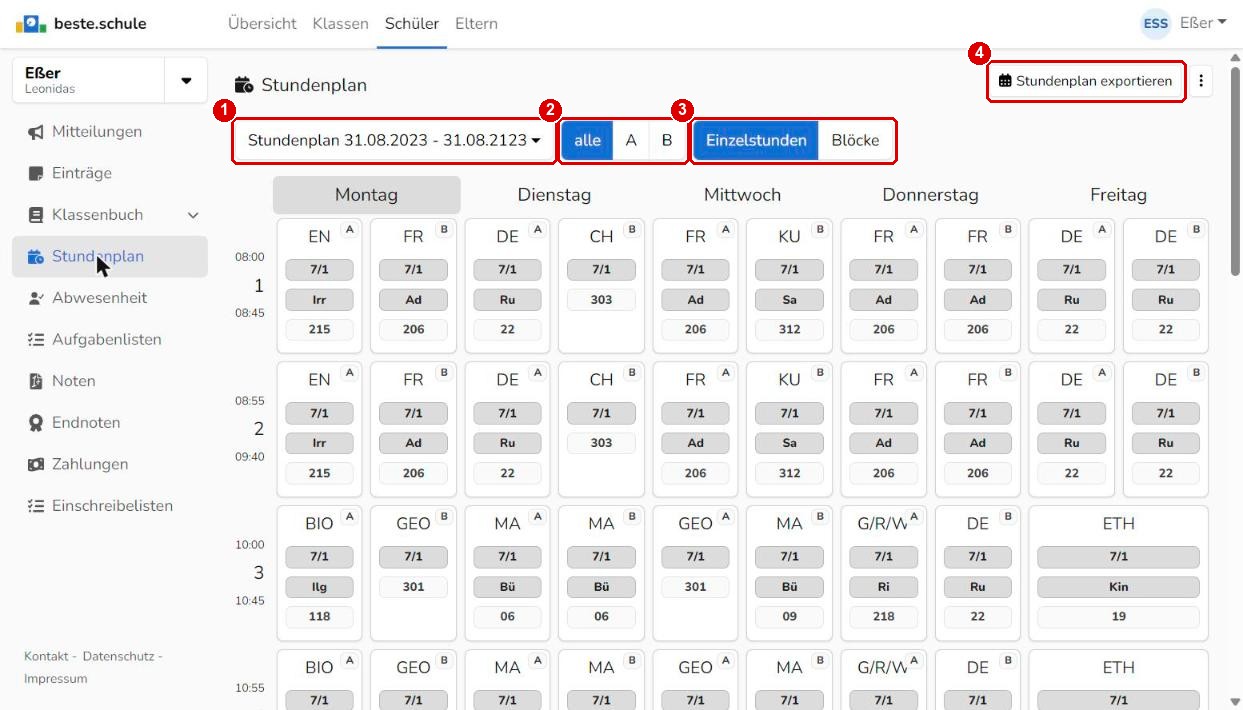Expand the student selector arrow next to Eßer

tap(186, 81)
